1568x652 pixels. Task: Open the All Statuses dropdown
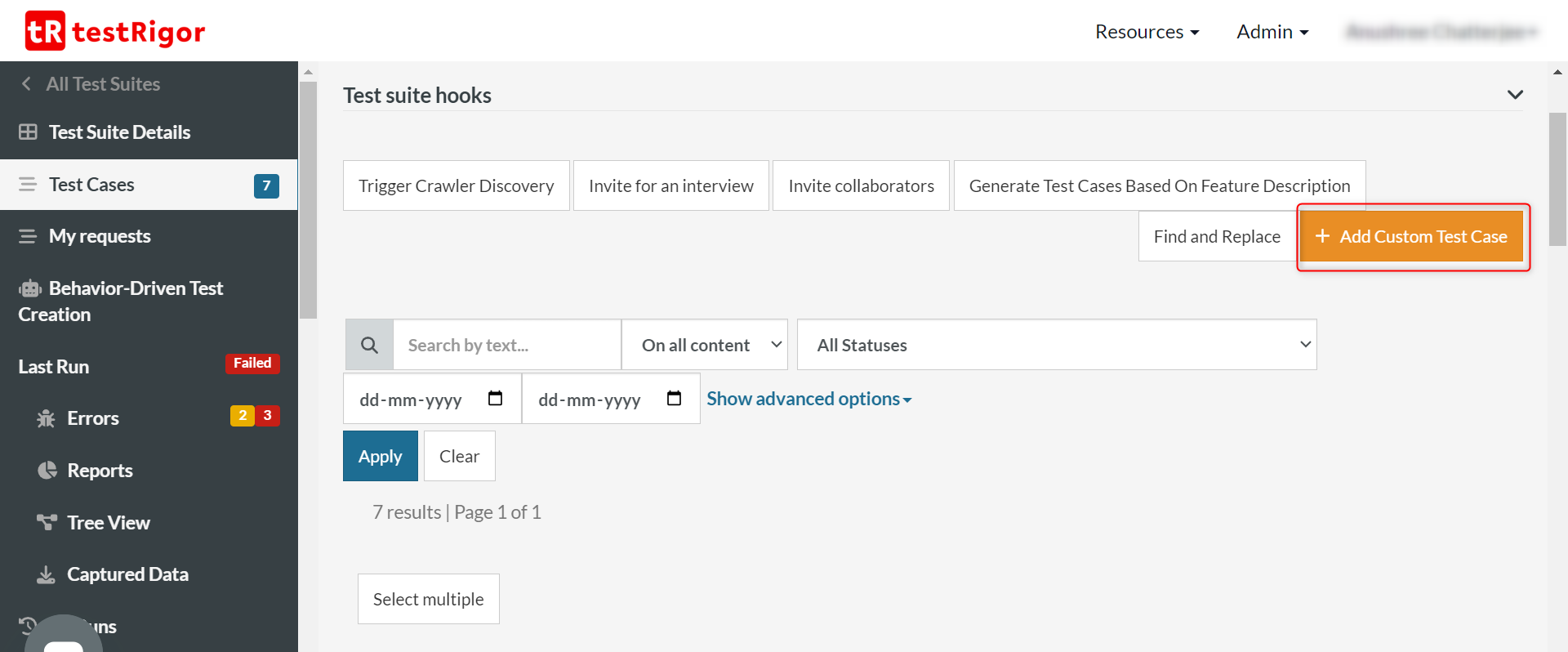1056,345
